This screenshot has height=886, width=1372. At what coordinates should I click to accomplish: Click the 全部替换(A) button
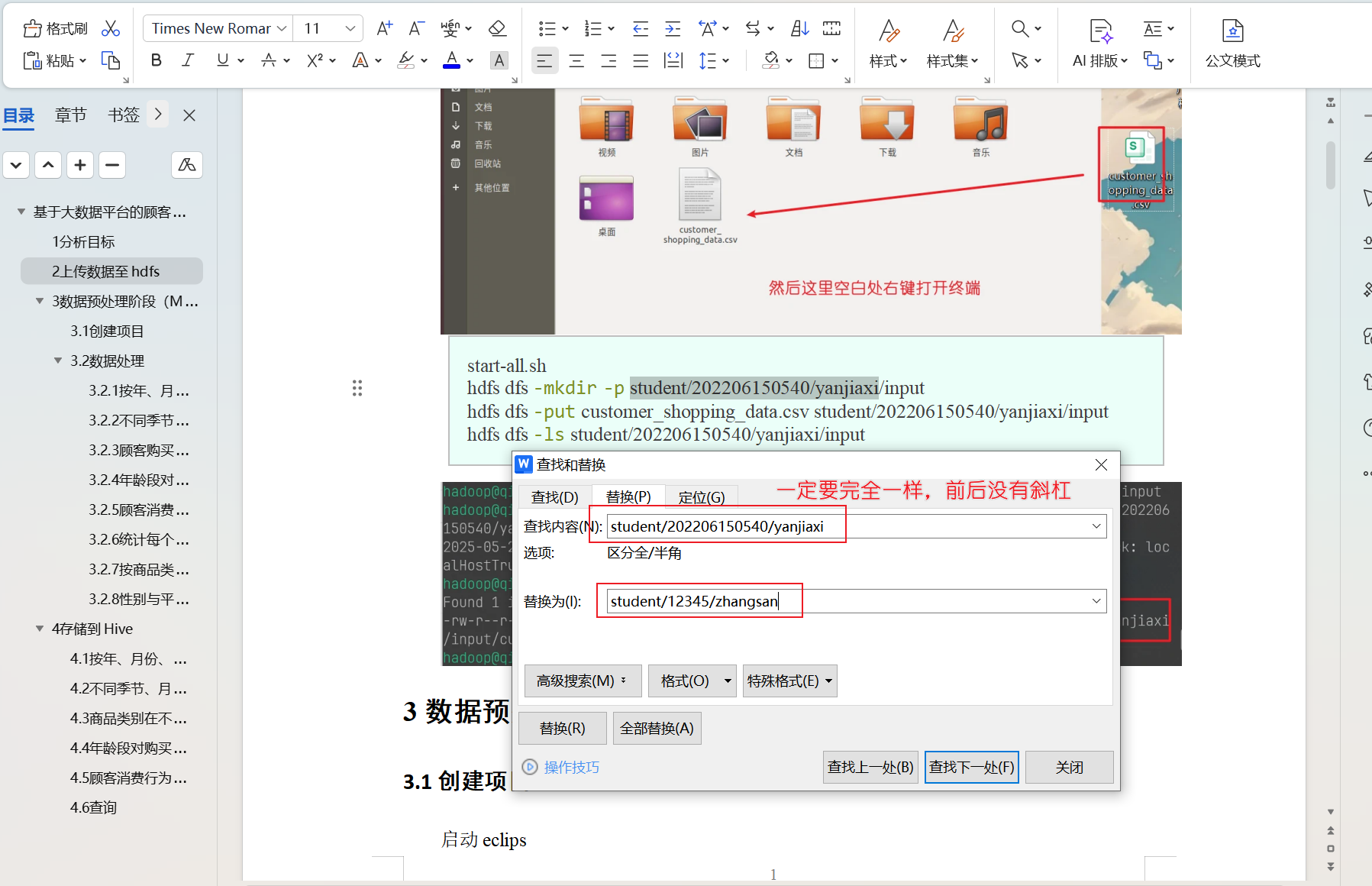pyautogui.click(x=657, y=729)
